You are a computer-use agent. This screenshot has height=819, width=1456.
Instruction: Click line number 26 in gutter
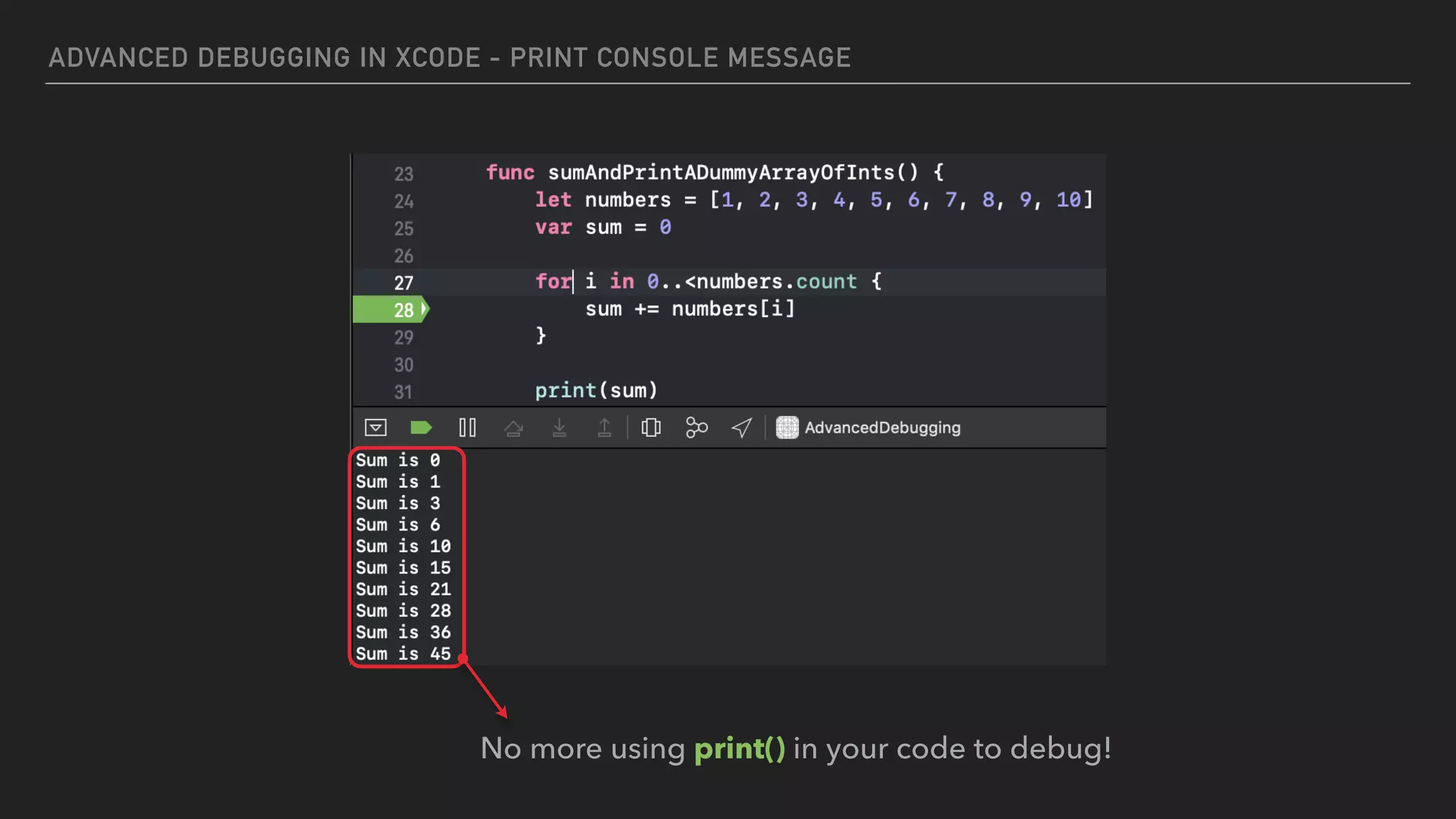(x=404, y=255)
